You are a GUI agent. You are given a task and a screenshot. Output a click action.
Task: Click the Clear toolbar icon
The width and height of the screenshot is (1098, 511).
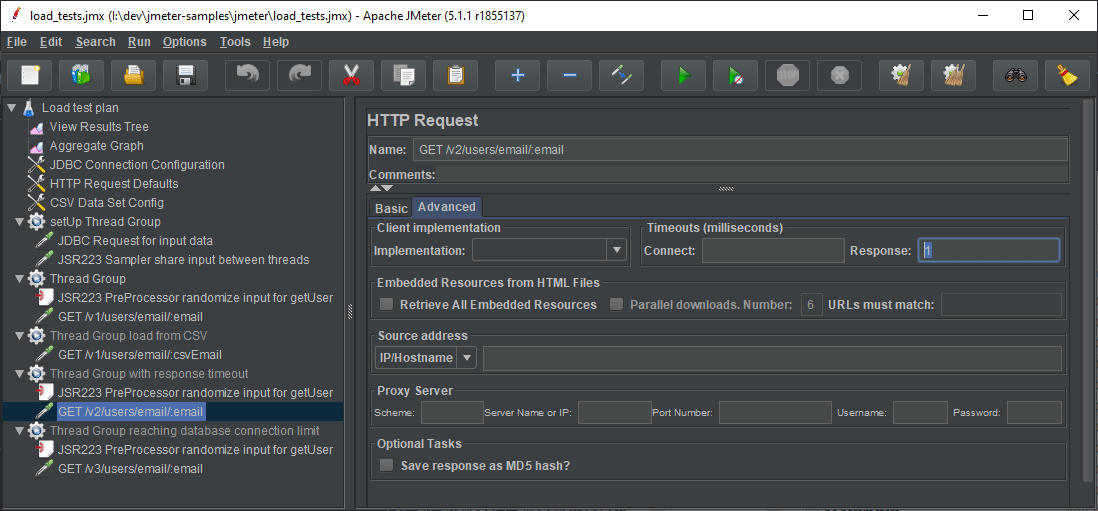tap(901, 75)
